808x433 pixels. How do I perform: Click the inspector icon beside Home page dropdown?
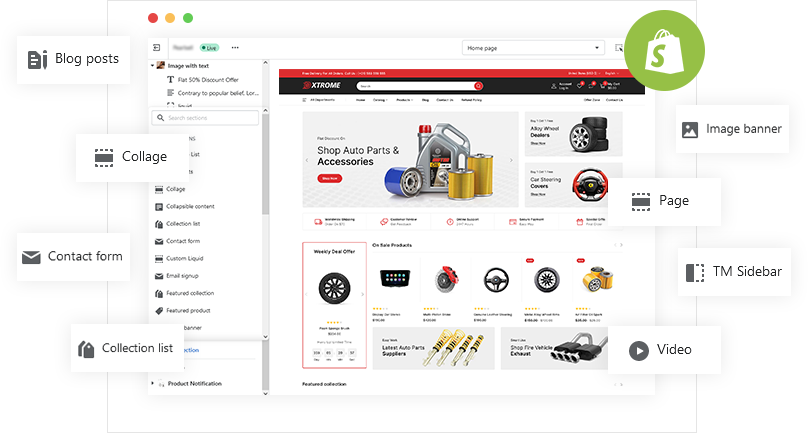point(620,47)
